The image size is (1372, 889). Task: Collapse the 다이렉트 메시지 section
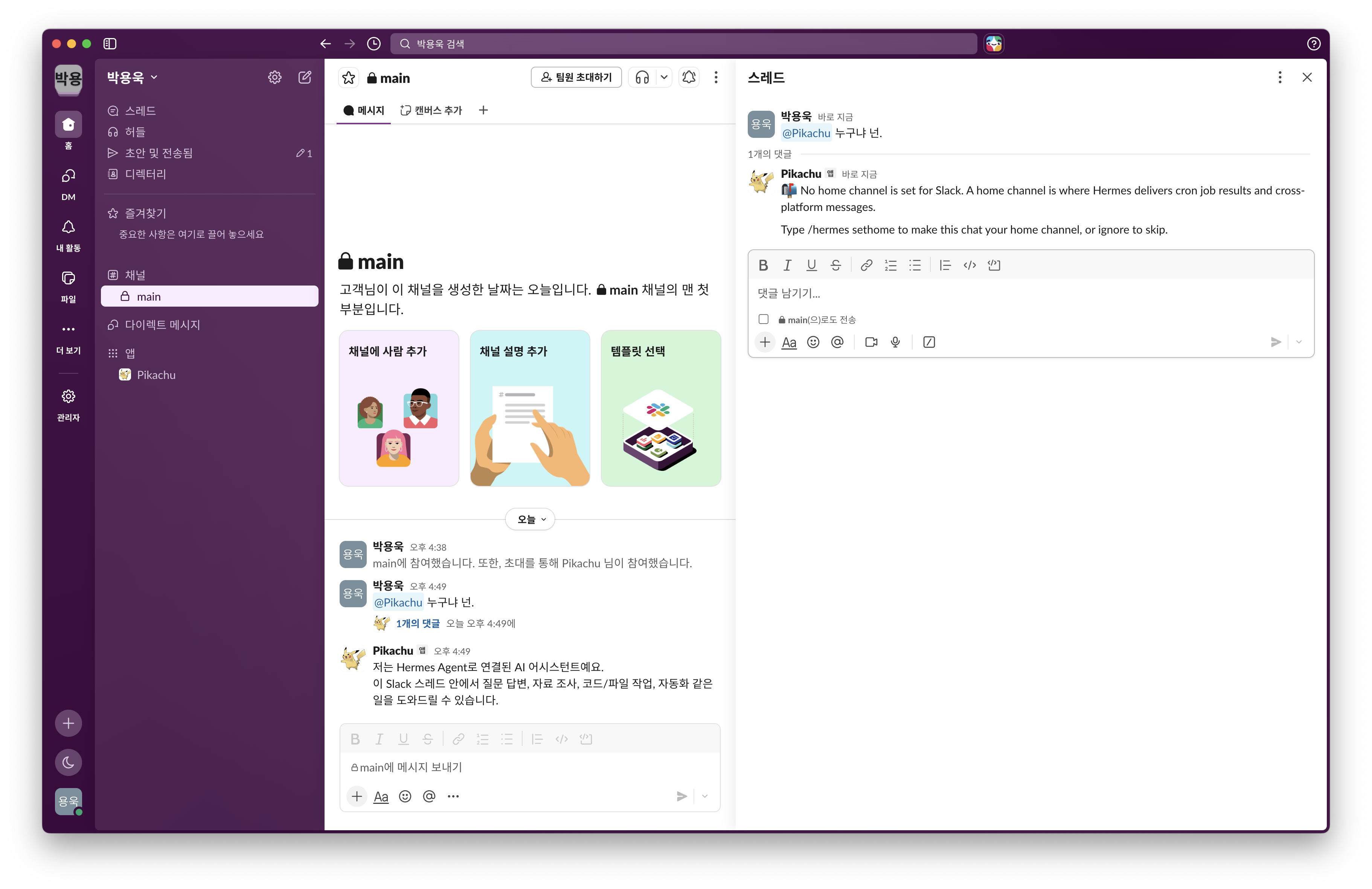point(162,325)
